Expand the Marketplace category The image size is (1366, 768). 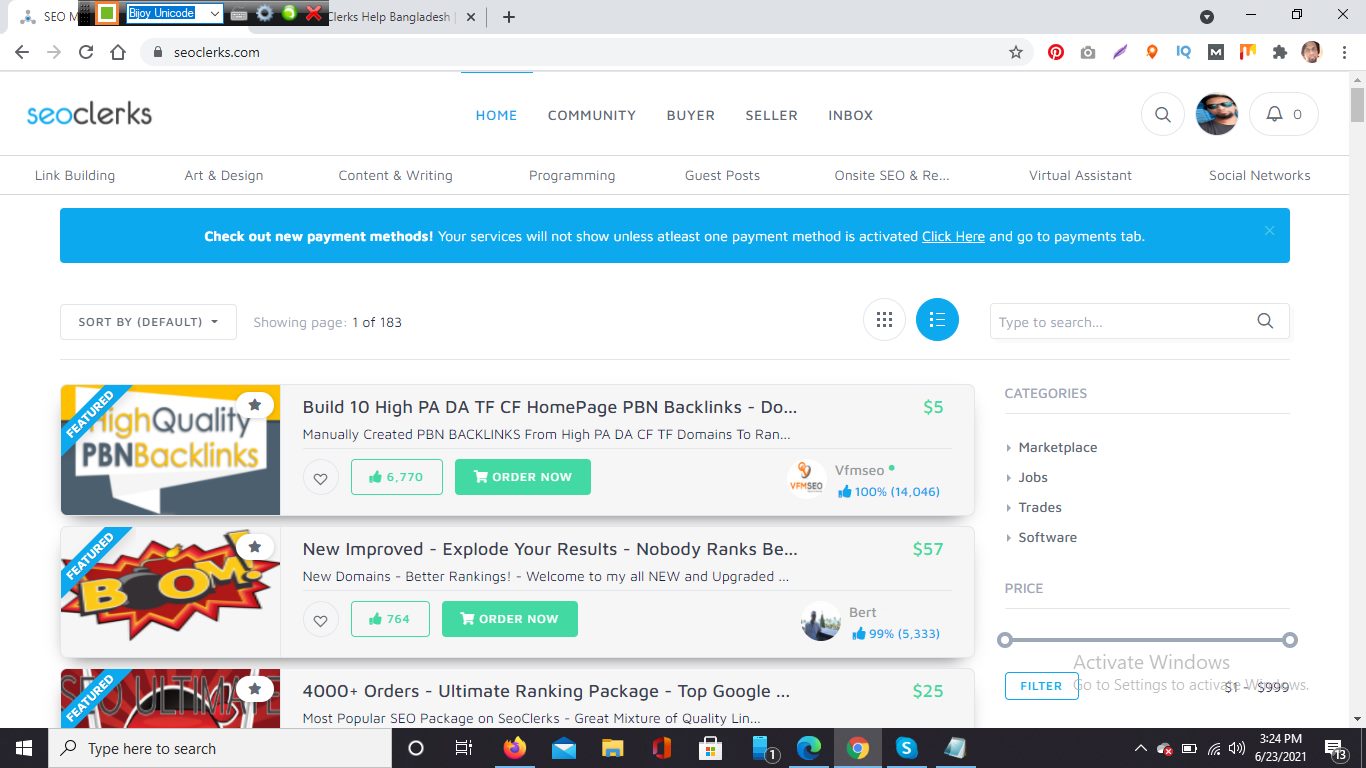(x=1057, y=447)
